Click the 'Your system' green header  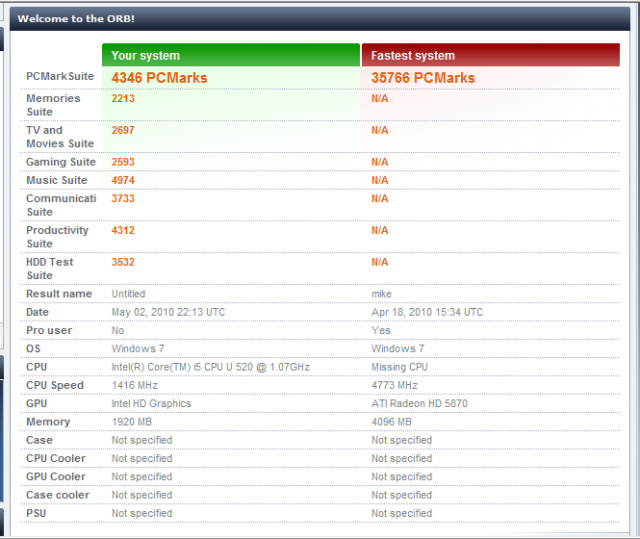point(231,55)
